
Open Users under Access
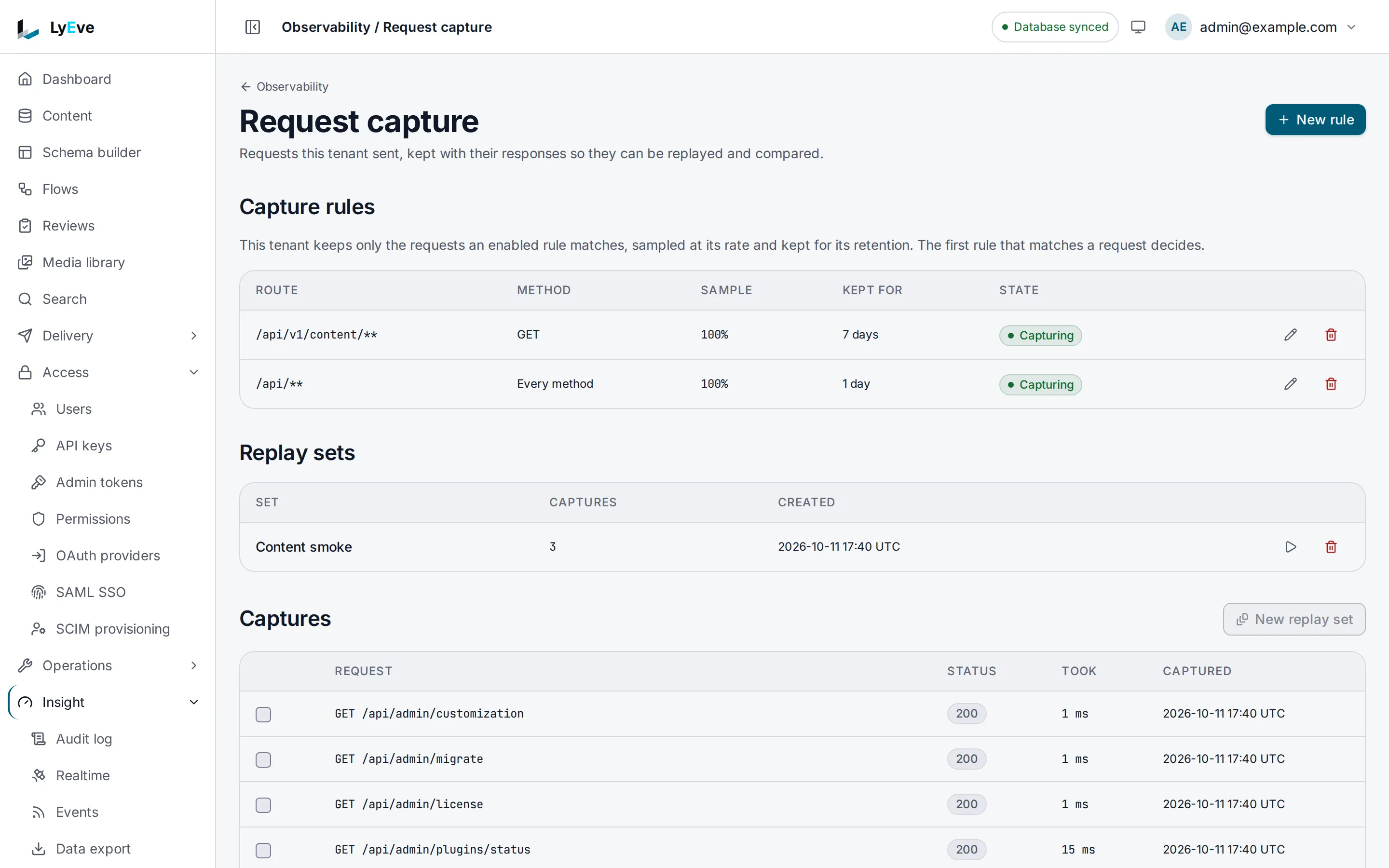point(114,409)
